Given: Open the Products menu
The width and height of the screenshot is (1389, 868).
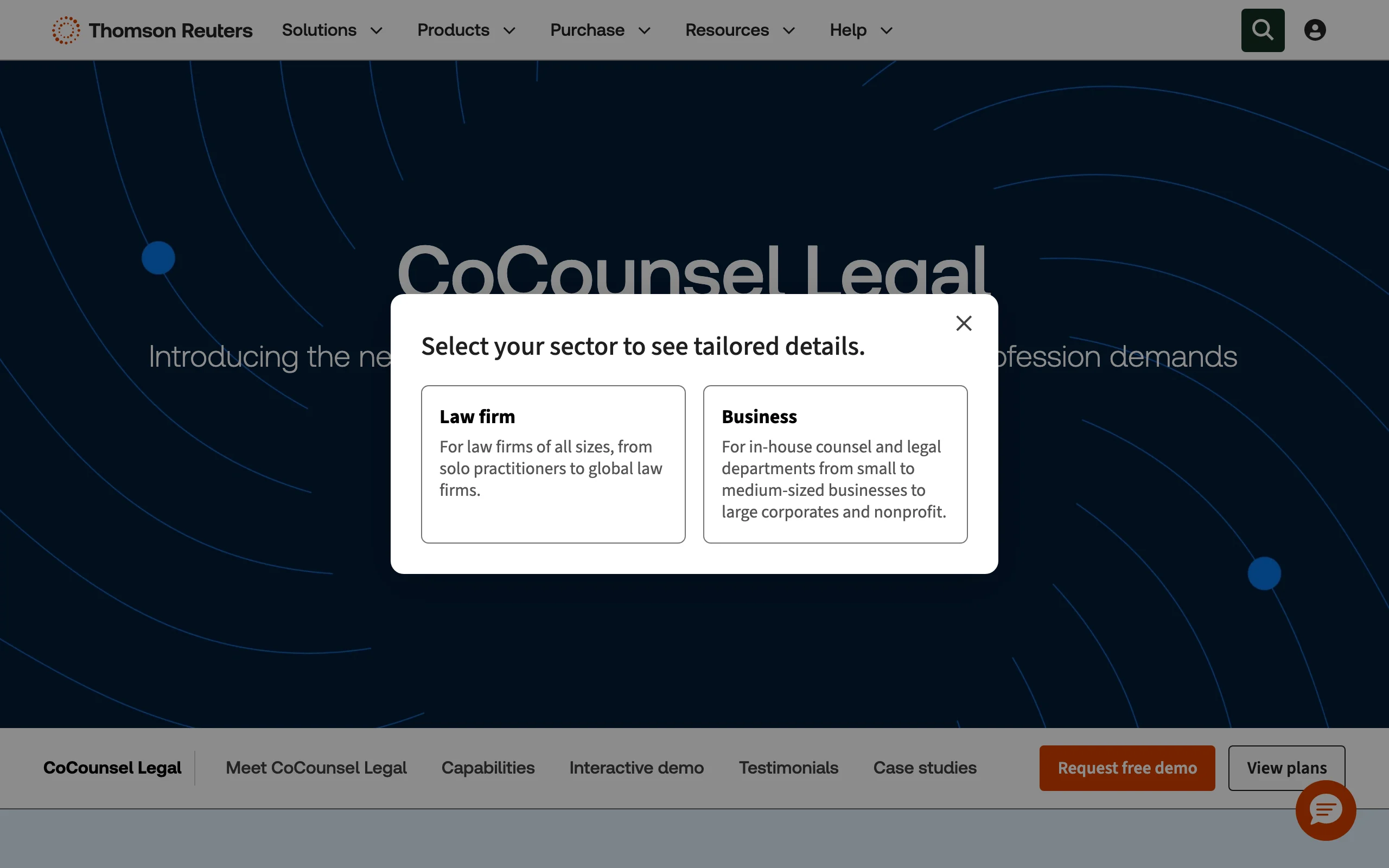Looking at the screenshot, I should (x=454, y=30).
